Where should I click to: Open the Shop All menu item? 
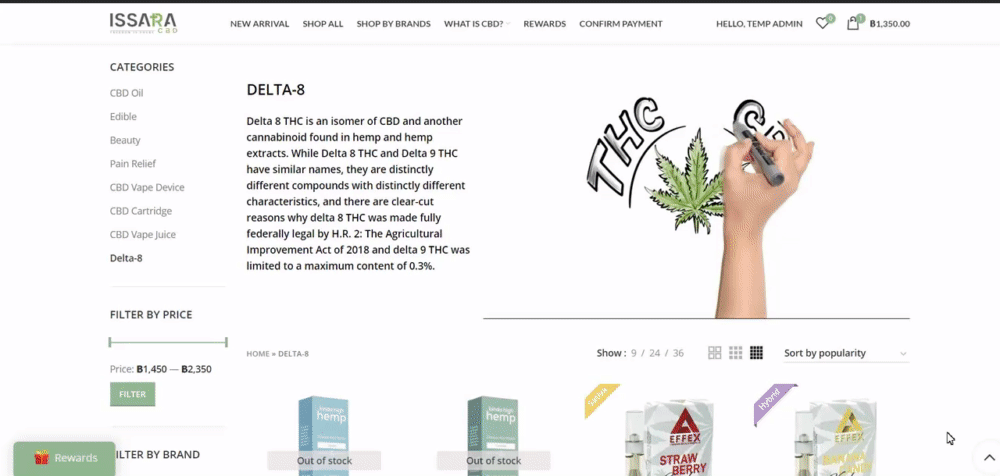tap(323, 24)
